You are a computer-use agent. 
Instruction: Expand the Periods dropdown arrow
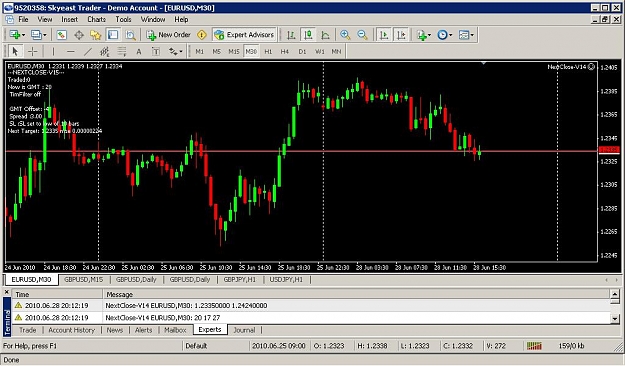point(451,35)
